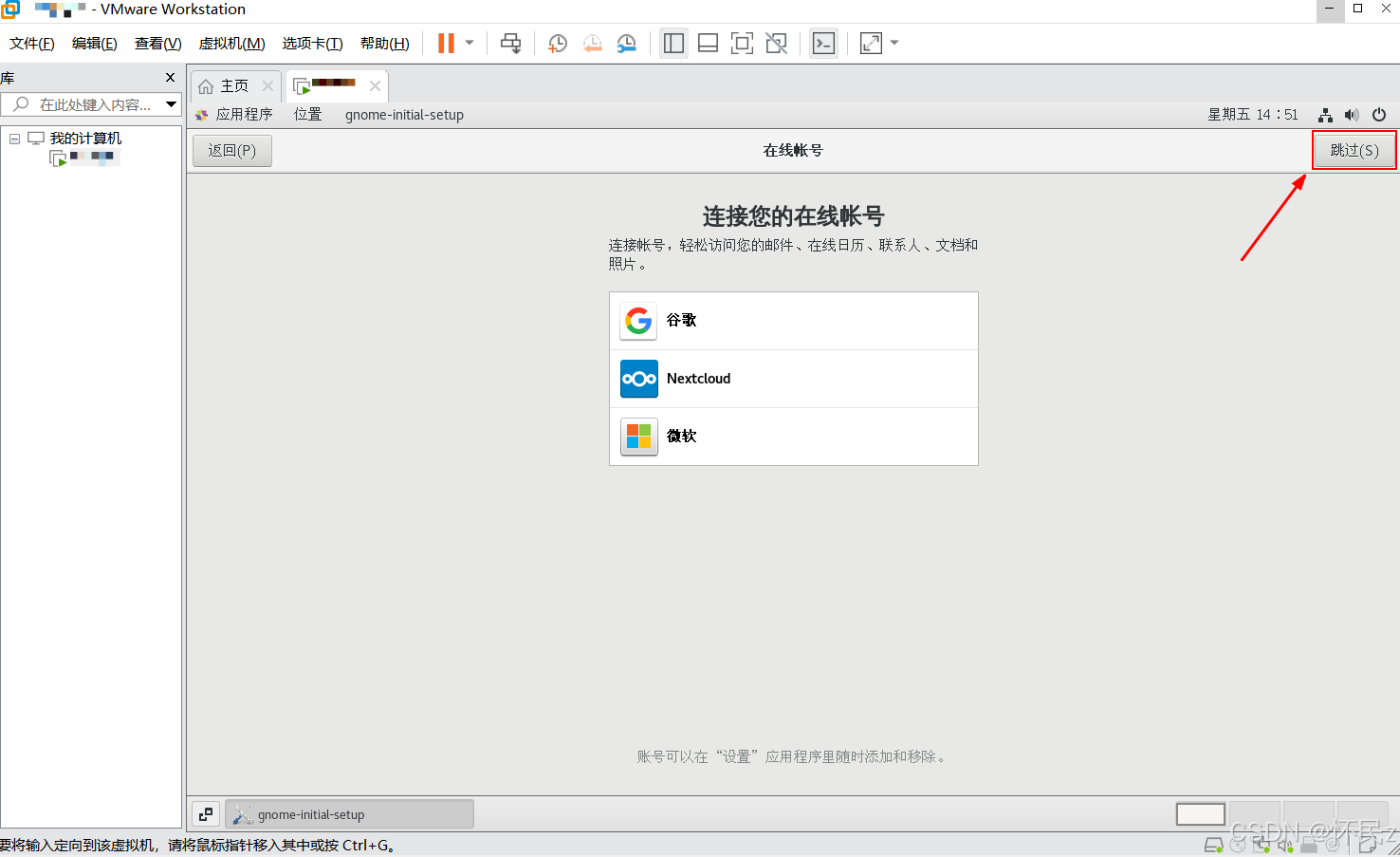Enter full screen mode
This screenshot has height=857, width=1400.
click(x=742, y=43)
